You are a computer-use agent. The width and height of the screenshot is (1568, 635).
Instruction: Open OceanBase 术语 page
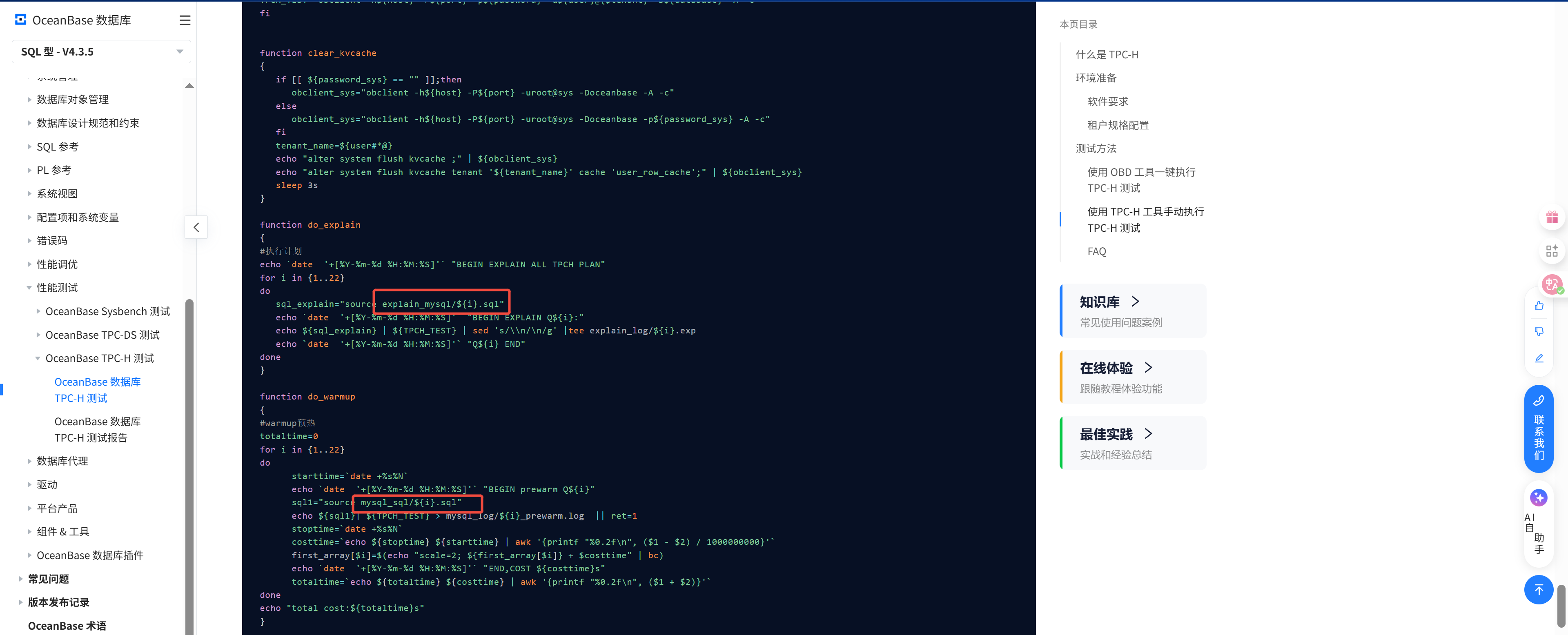click(x=67, y=625)
